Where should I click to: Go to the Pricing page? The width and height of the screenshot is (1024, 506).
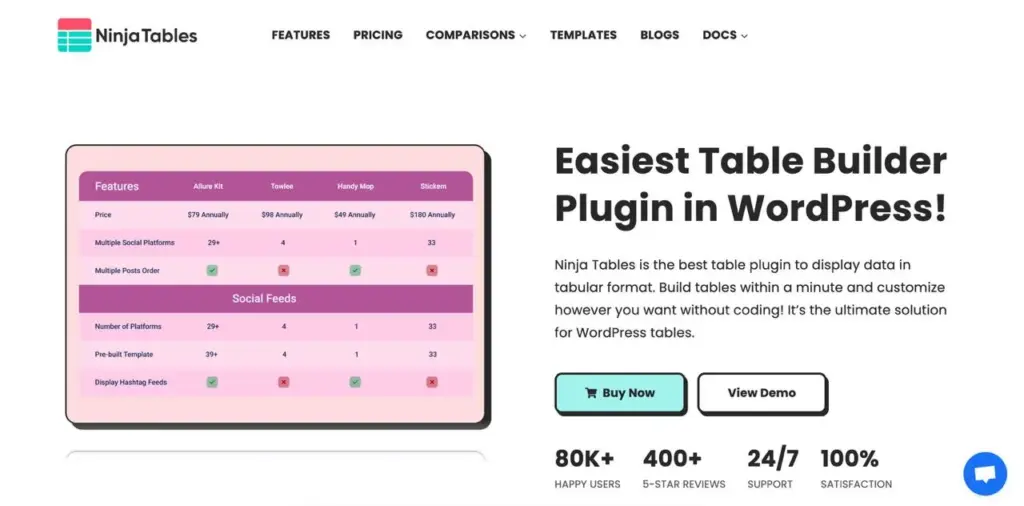pyautogui.click(x=378, y=35)
